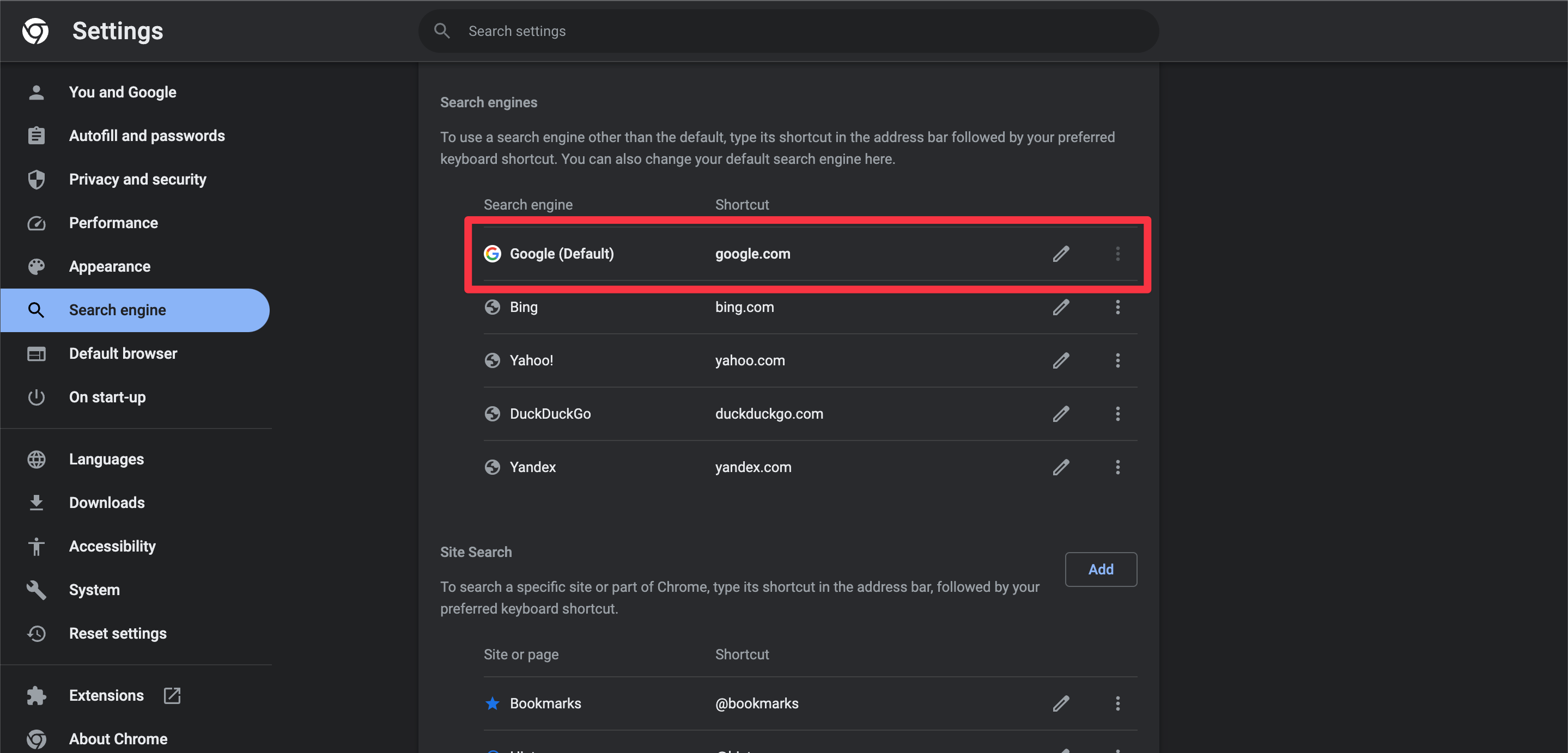Image resolution: width=1568 pixels, height=753 pixels.
Task: Open the edit pencil for Google search engine
Action: 1060,254
